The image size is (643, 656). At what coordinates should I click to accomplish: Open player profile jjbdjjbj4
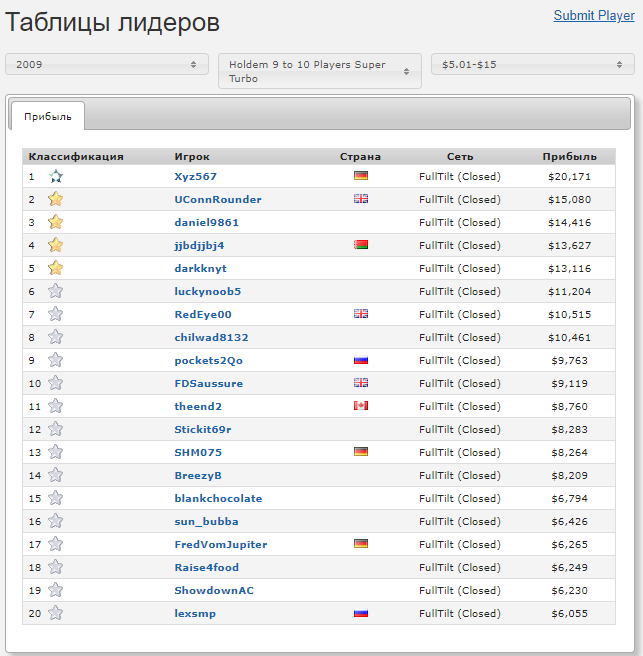[x=199, y=246]
